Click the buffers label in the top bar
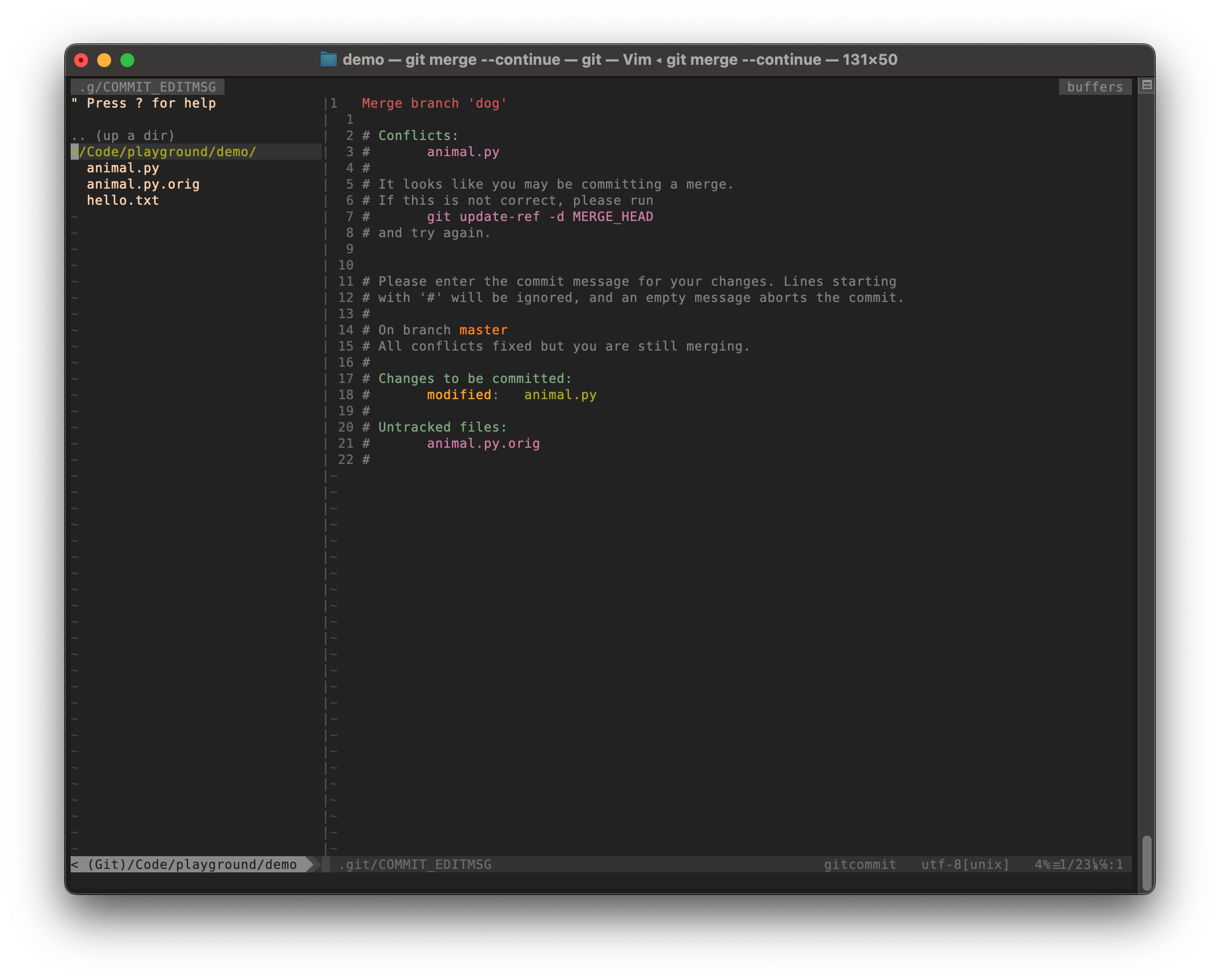 [1094, 87]
